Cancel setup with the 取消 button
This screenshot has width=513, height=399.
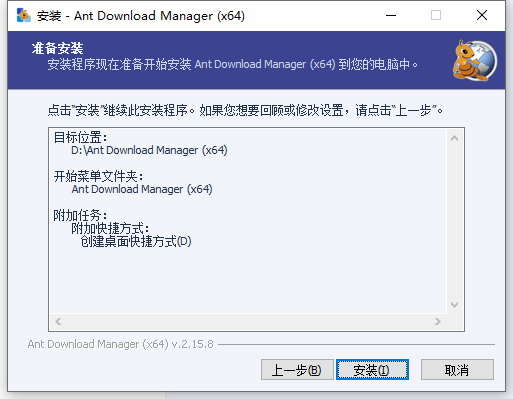tap(457, 369)
